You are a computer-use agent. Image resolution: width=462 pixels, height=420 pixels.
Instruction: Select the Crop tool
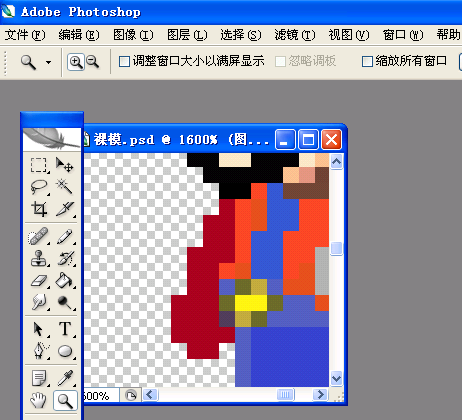coord(39,209)
